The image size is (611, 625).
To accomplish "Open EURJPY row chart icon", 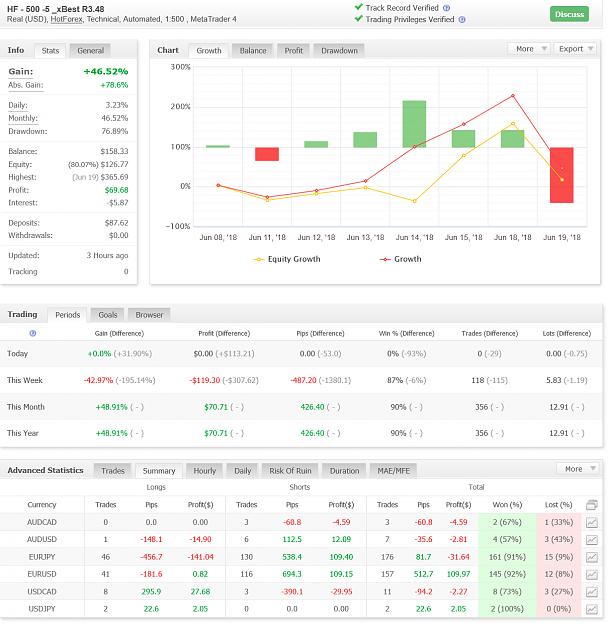I will click(591, 557).
